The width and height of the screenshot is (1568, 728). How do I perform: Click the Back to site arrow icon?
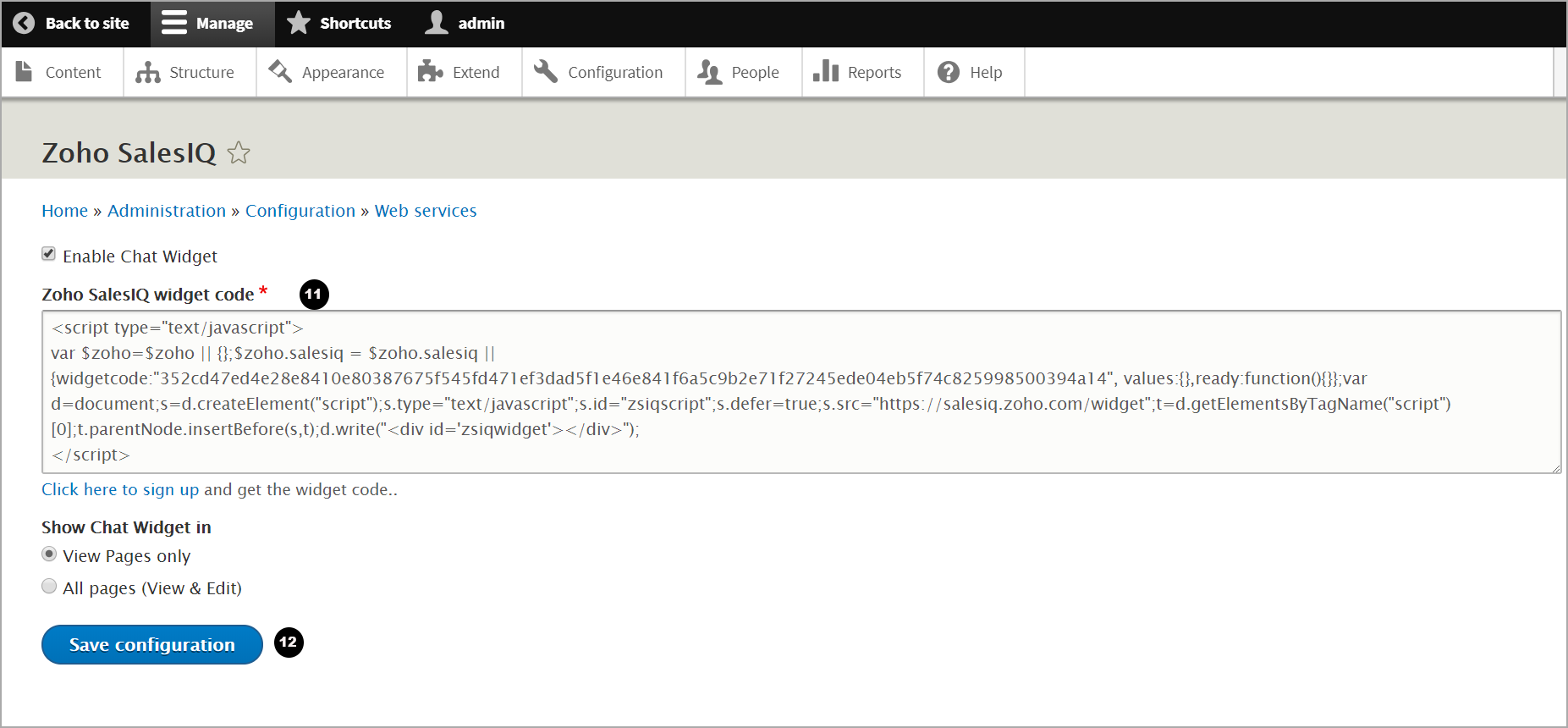pyautogui.click(x=24, y=23)
